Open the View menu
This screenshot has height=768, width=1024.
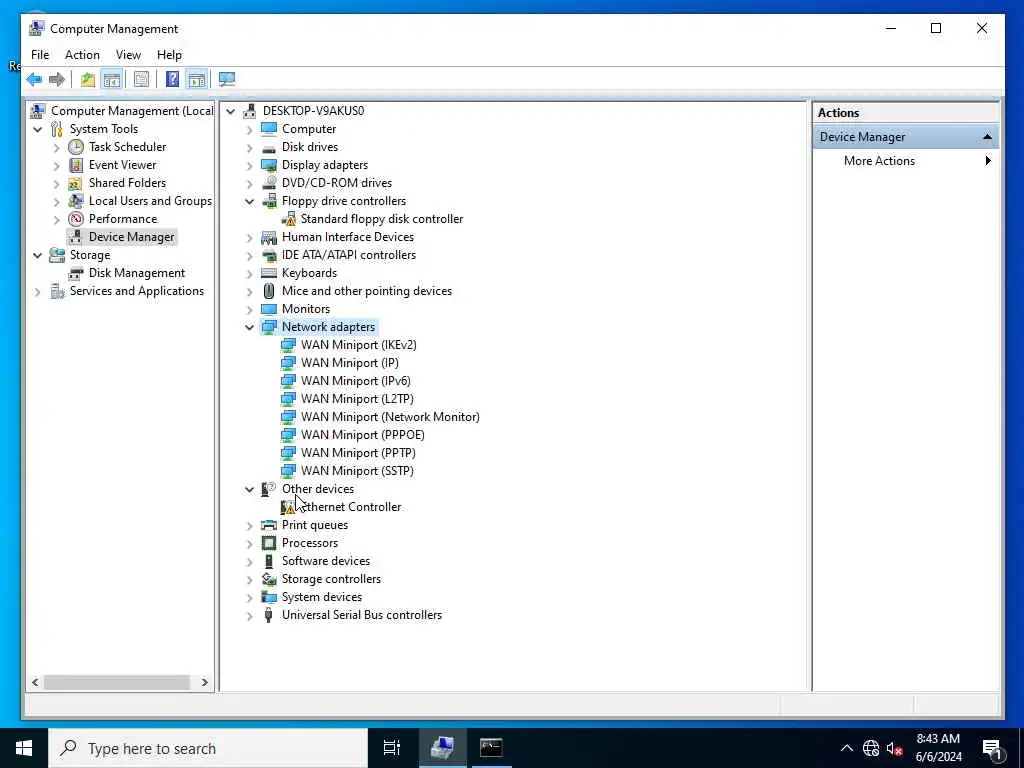pyautogui.click(x=128, y=55)
